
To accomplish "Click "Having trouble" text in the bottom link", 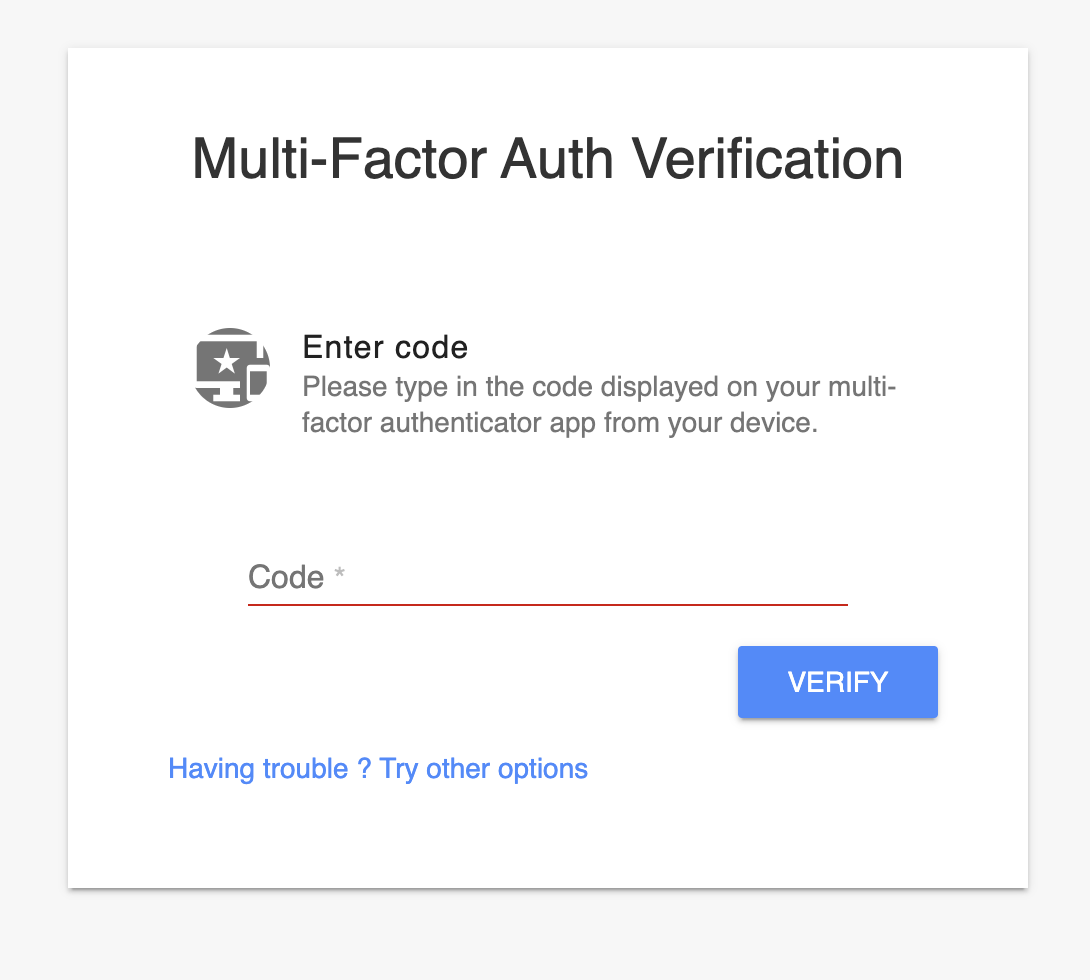I will 258,769.
